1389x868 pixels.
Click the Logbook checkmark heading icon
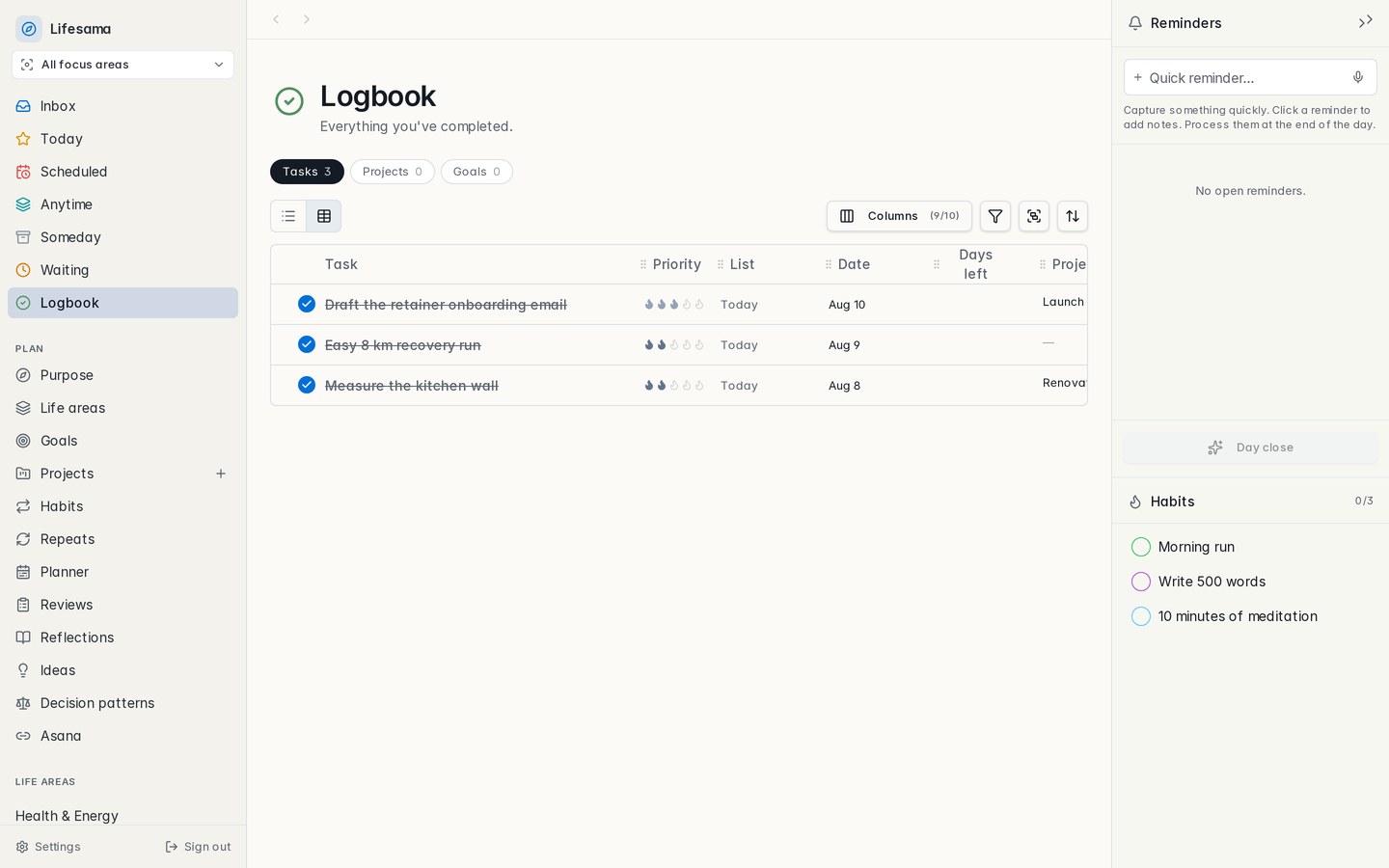[289, 100]
